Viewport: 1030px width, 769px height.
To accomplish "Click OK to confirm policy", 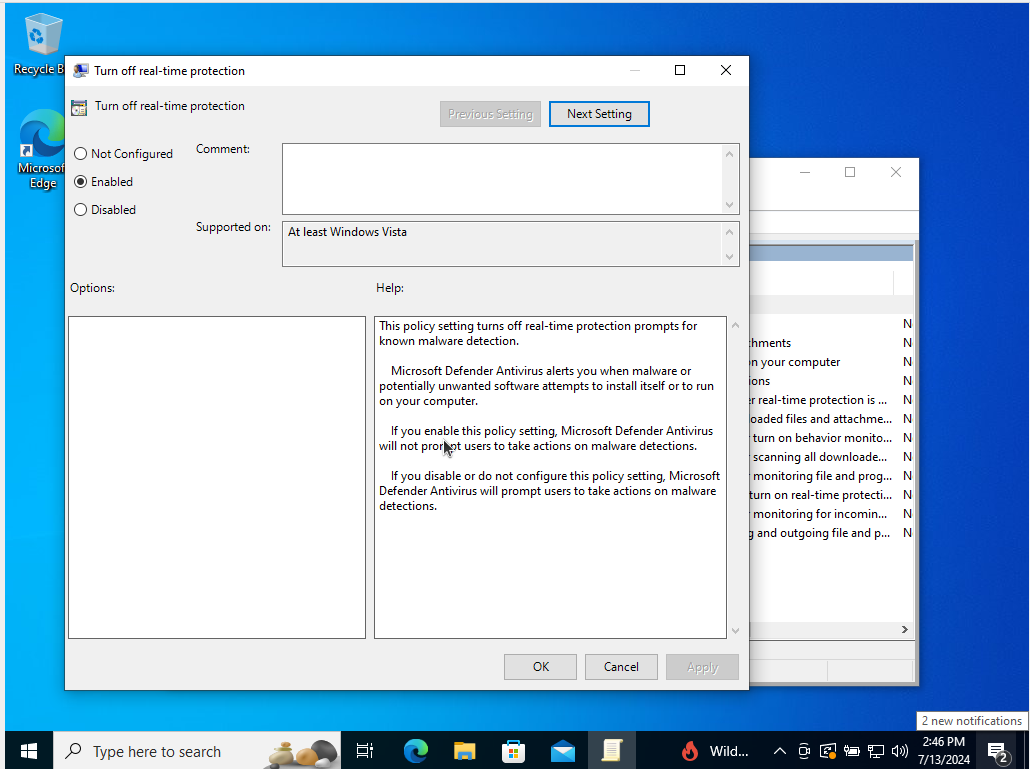I will [x=540, y=667].
